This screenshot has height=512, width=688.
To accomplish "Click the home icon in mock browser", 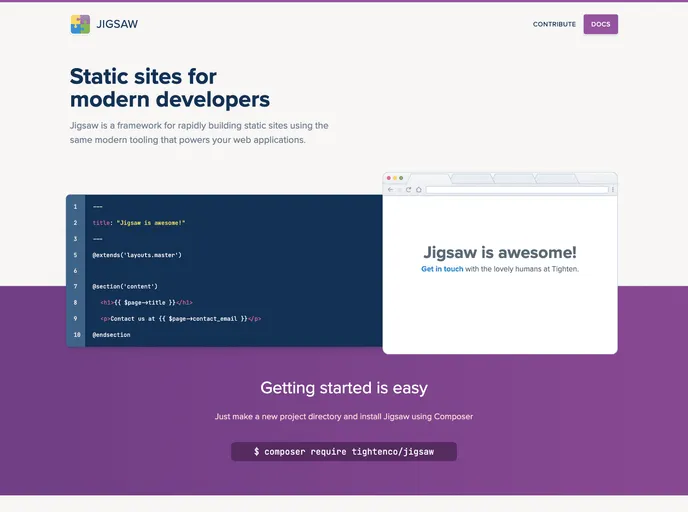I will 419,190.
